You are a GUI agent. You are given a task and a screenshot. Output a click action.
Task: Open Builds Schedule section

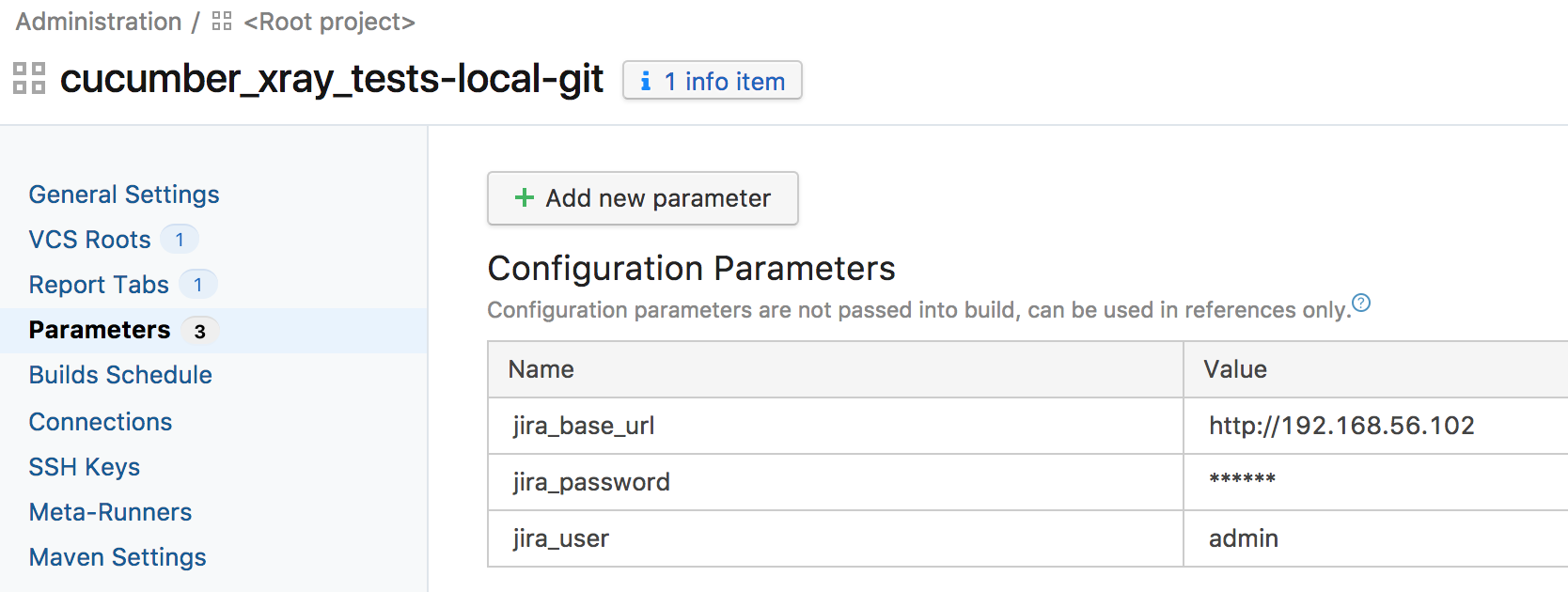pyautogui.click(x=120, y=375)
